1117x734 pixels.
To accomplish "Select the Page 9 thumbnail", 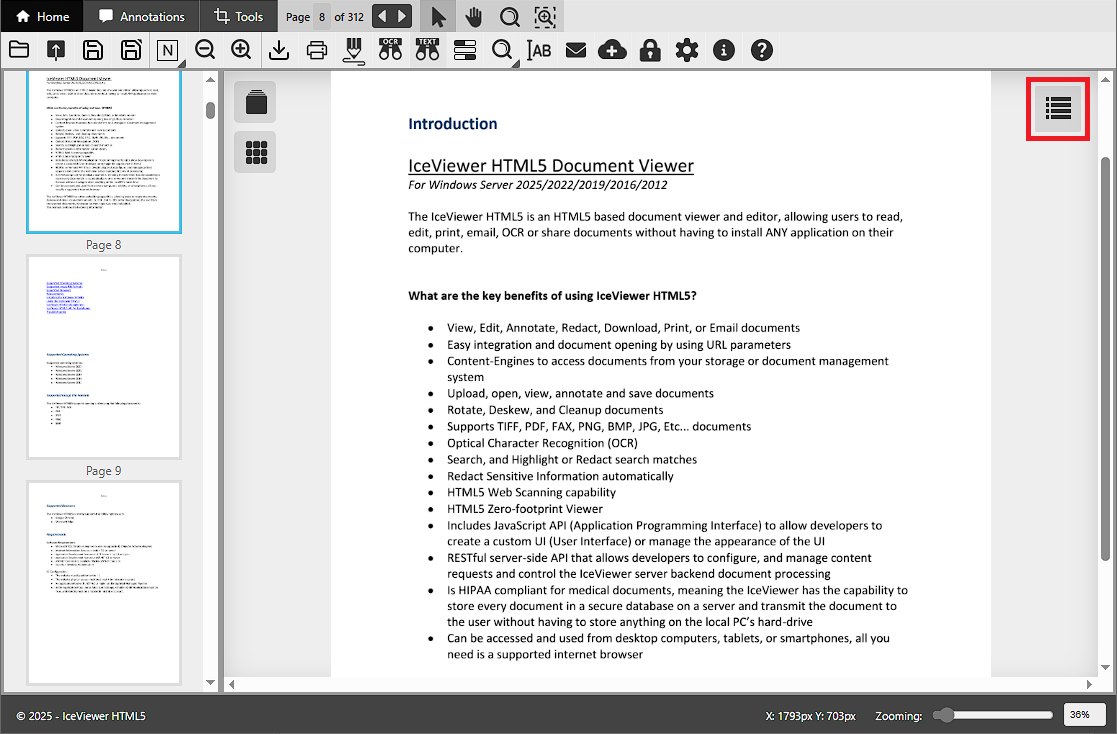I will click(x=104, y=356).
